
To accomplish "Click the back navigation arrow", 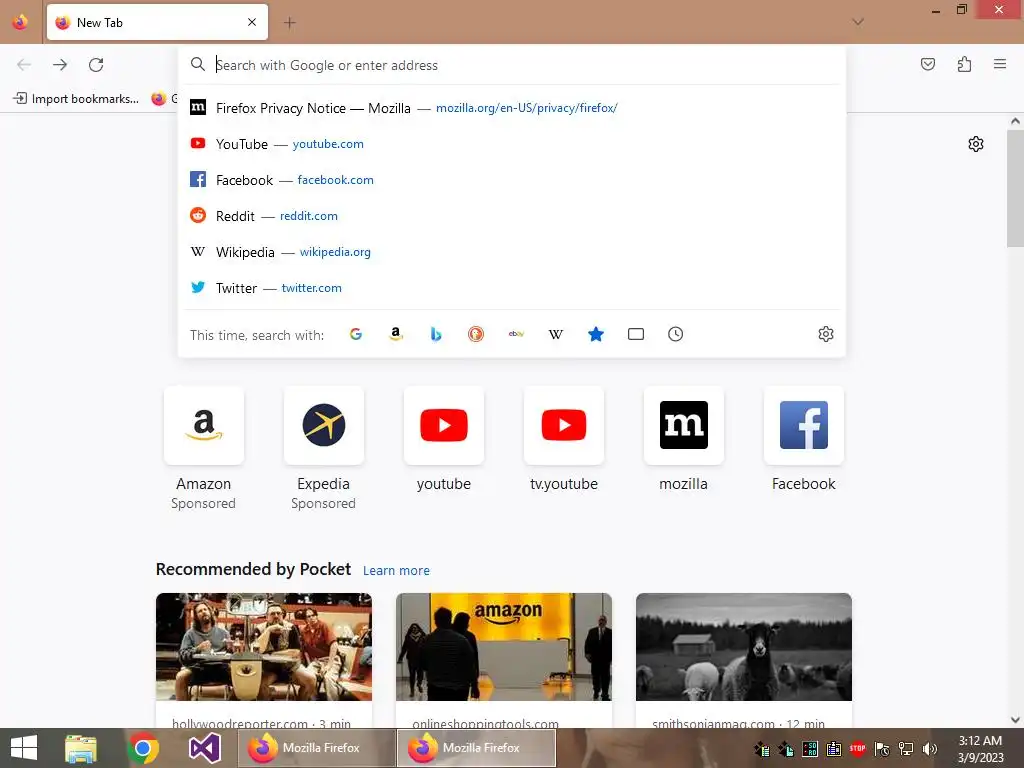I will click(24, 65).
